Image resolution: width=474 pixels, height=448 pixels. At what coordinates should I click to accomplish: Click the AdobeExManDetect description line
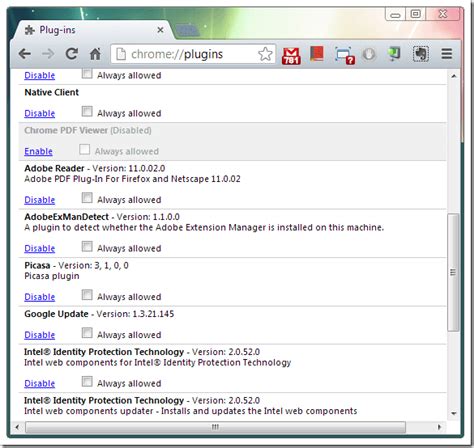[204, 228]
